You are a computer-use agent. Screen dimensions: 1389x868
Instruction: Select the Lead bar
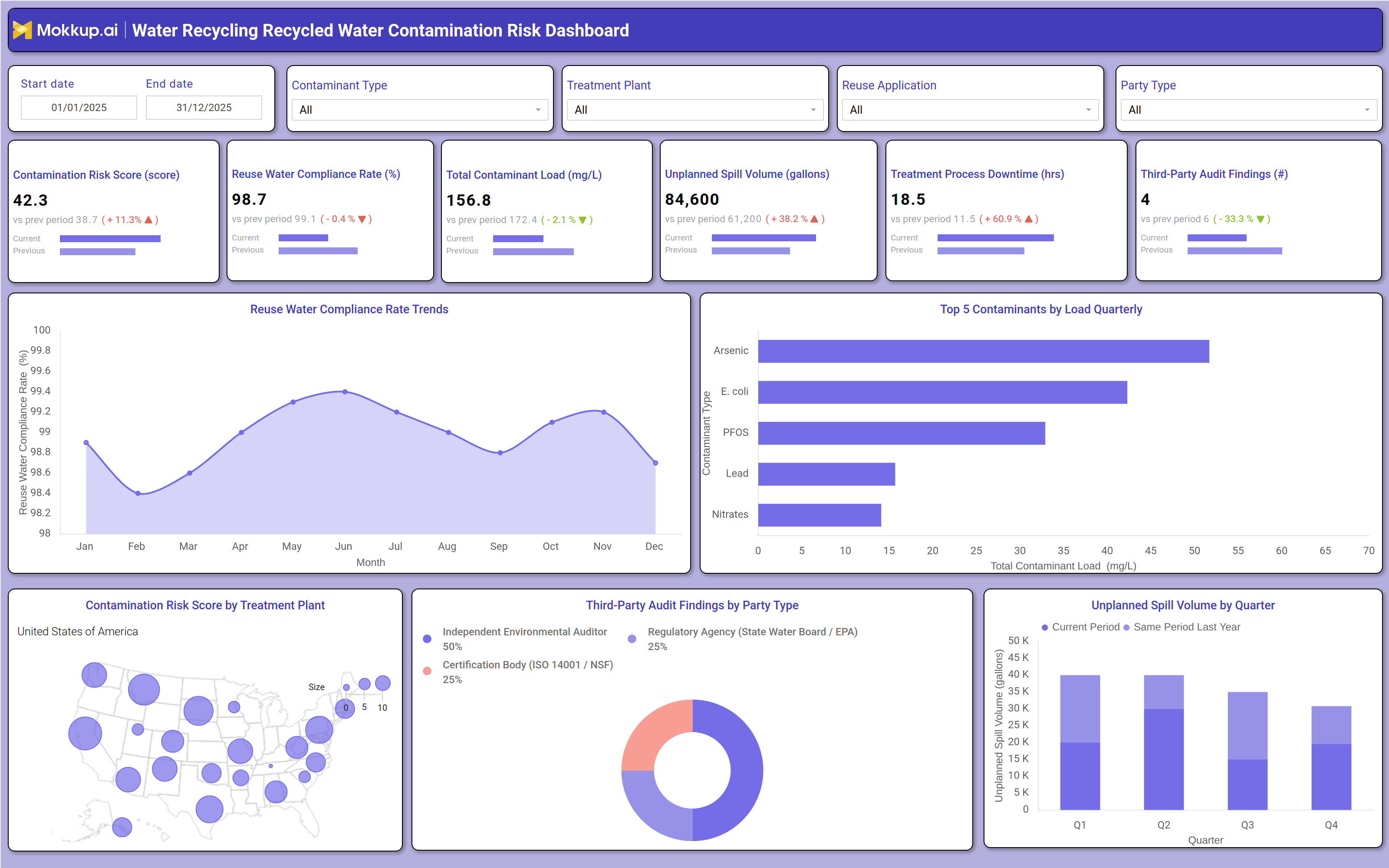[x=826, y=474]
